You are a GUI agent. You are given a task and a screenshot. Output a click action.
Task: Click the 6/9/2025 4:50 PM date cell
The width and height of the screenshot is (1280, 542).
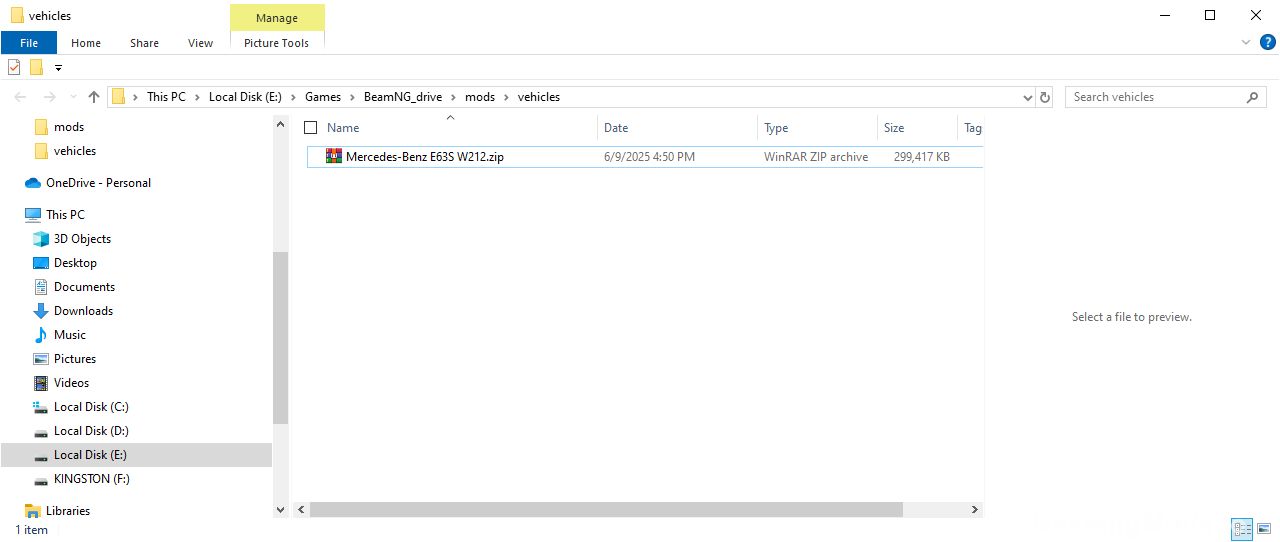tap(649, 157)
